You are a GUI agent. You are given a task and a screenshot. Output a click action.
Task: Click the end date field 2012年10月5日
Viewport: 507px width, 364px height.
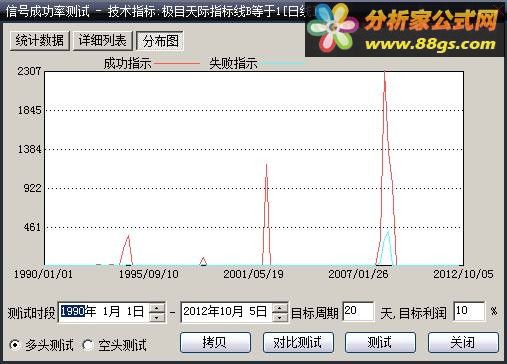[226, 312]
